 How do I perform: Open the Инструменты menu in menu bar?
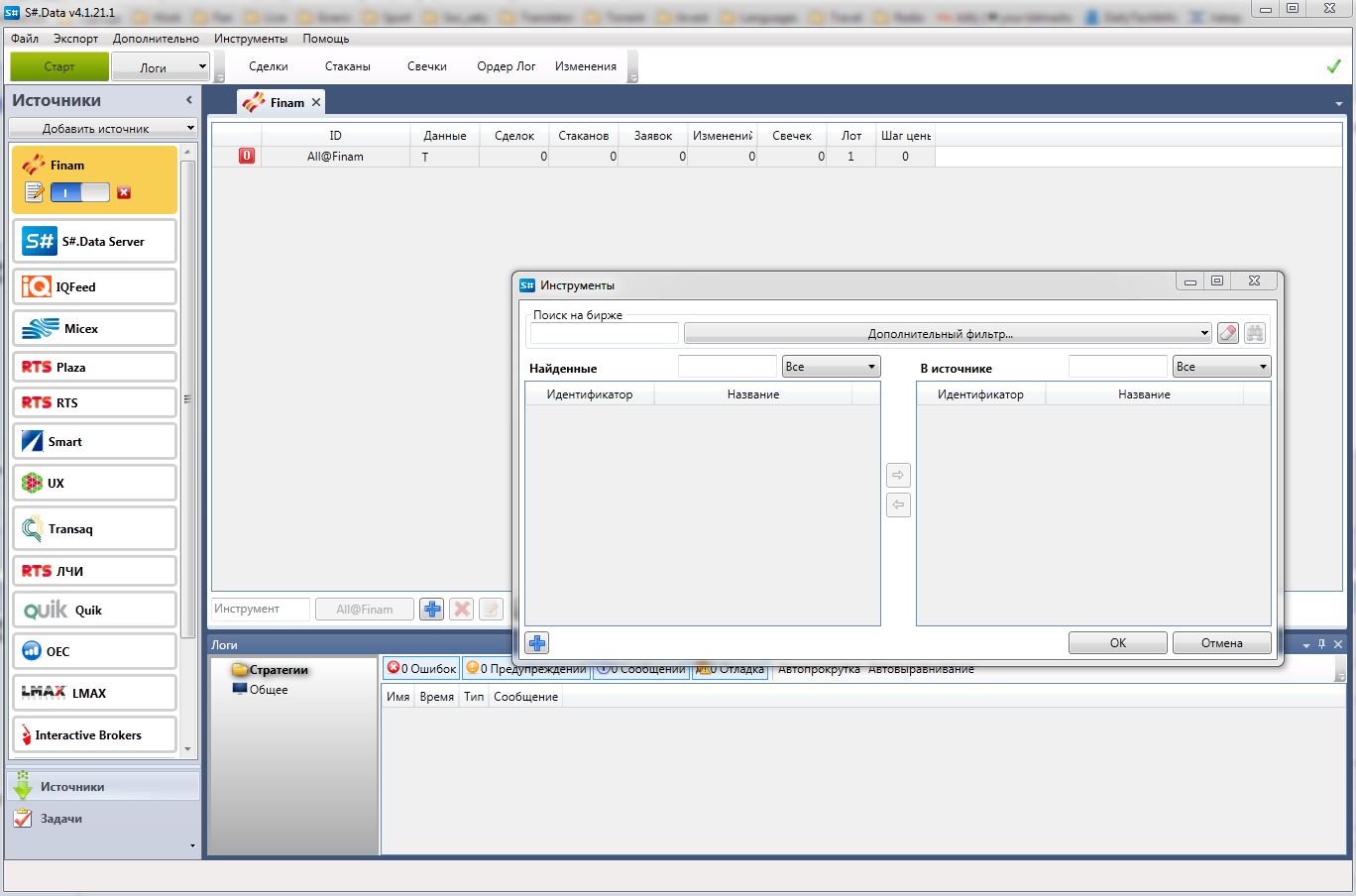tap(251, 39)
